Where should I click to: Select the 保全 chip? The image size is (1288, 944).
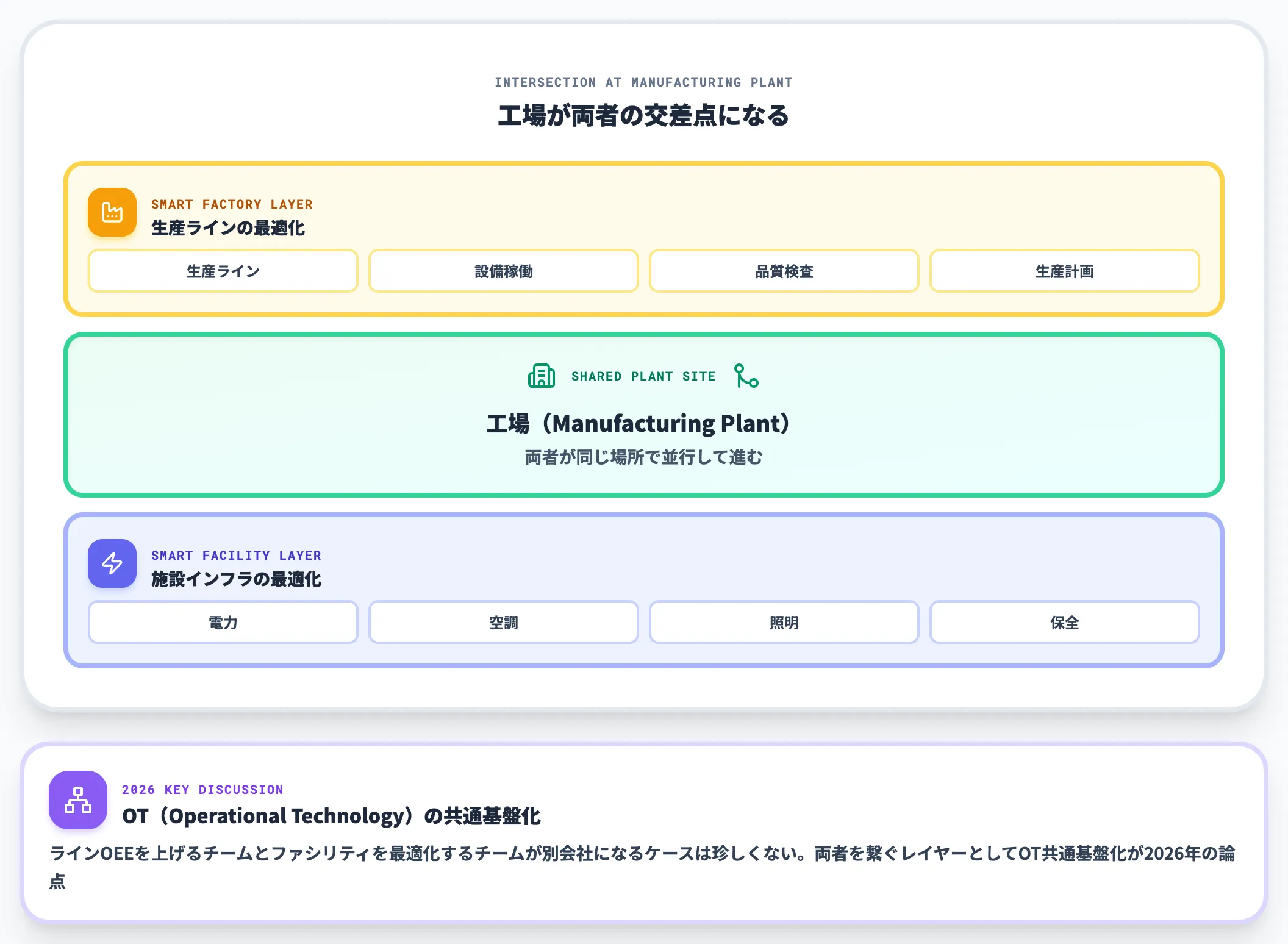click(x=1065, y=622)
